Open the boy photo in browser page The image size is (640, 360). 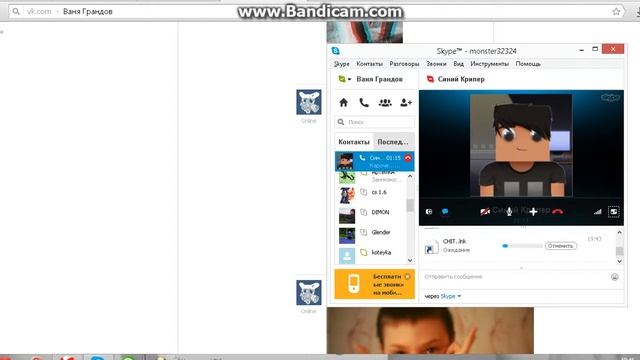point(430,331)
